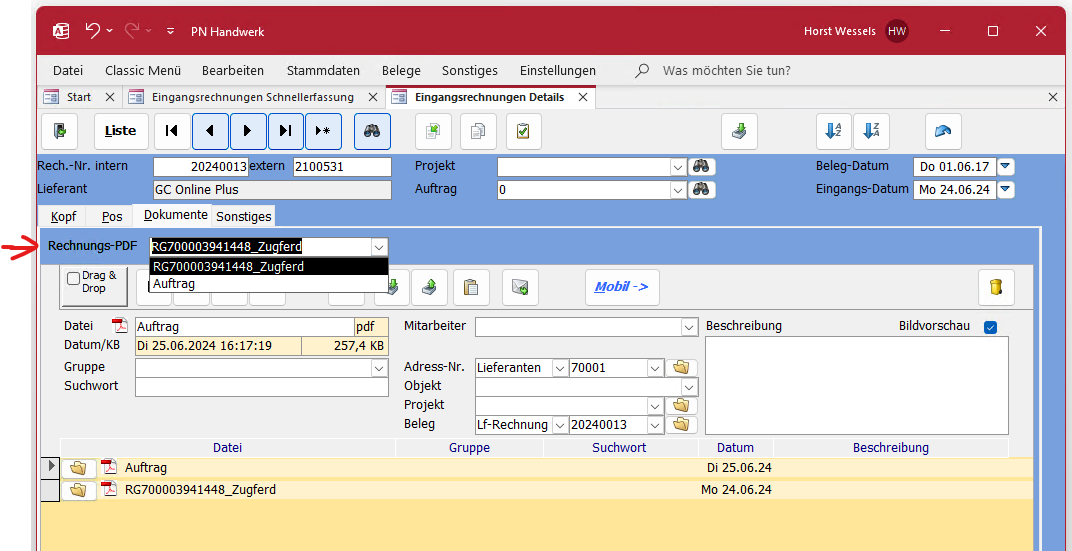Screen dimensions: 1072x551
Task: Click the Mobil -> button
Action: [621, 287]
